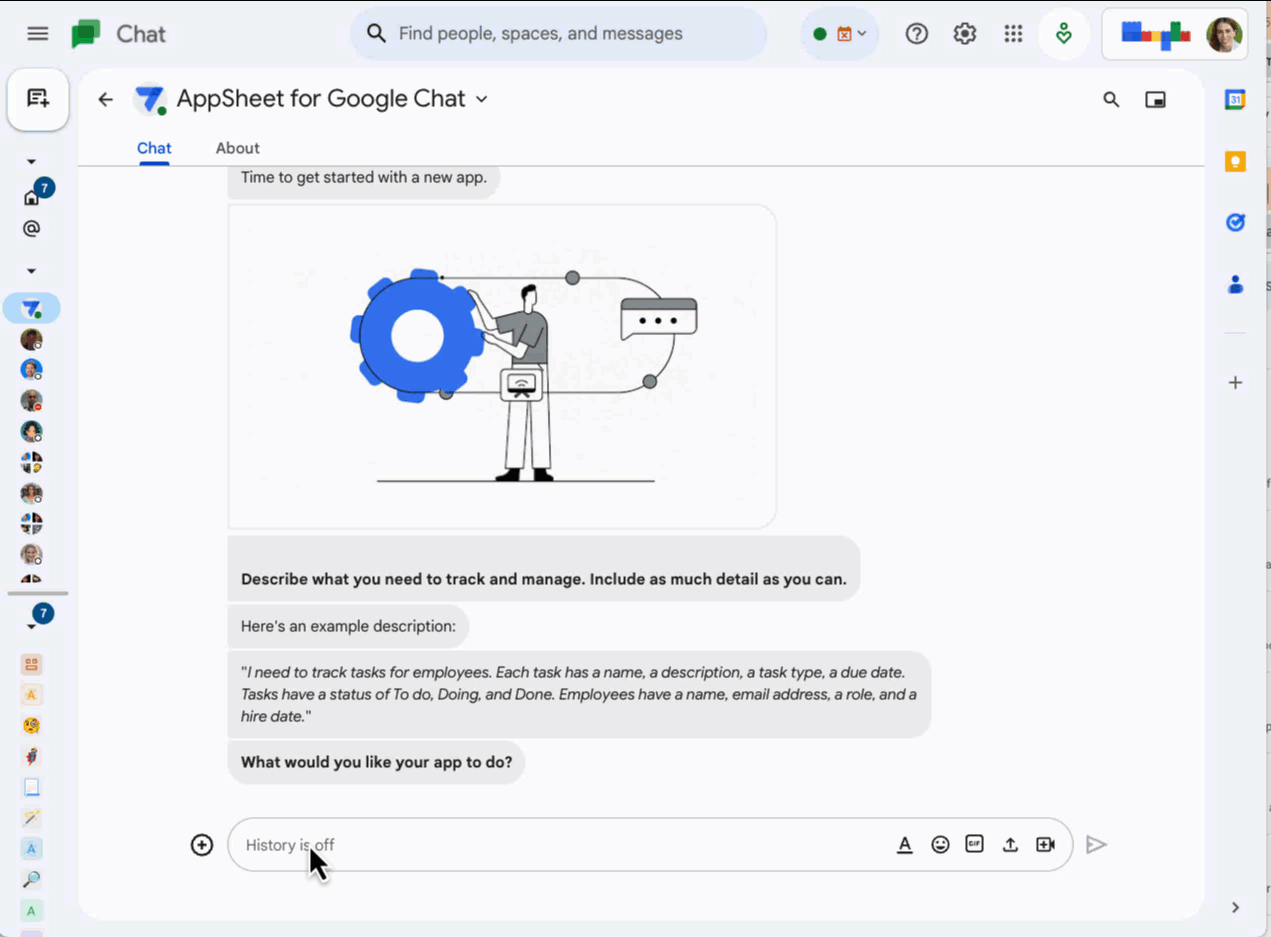Send the message with the arrow button

point(1097,845)
